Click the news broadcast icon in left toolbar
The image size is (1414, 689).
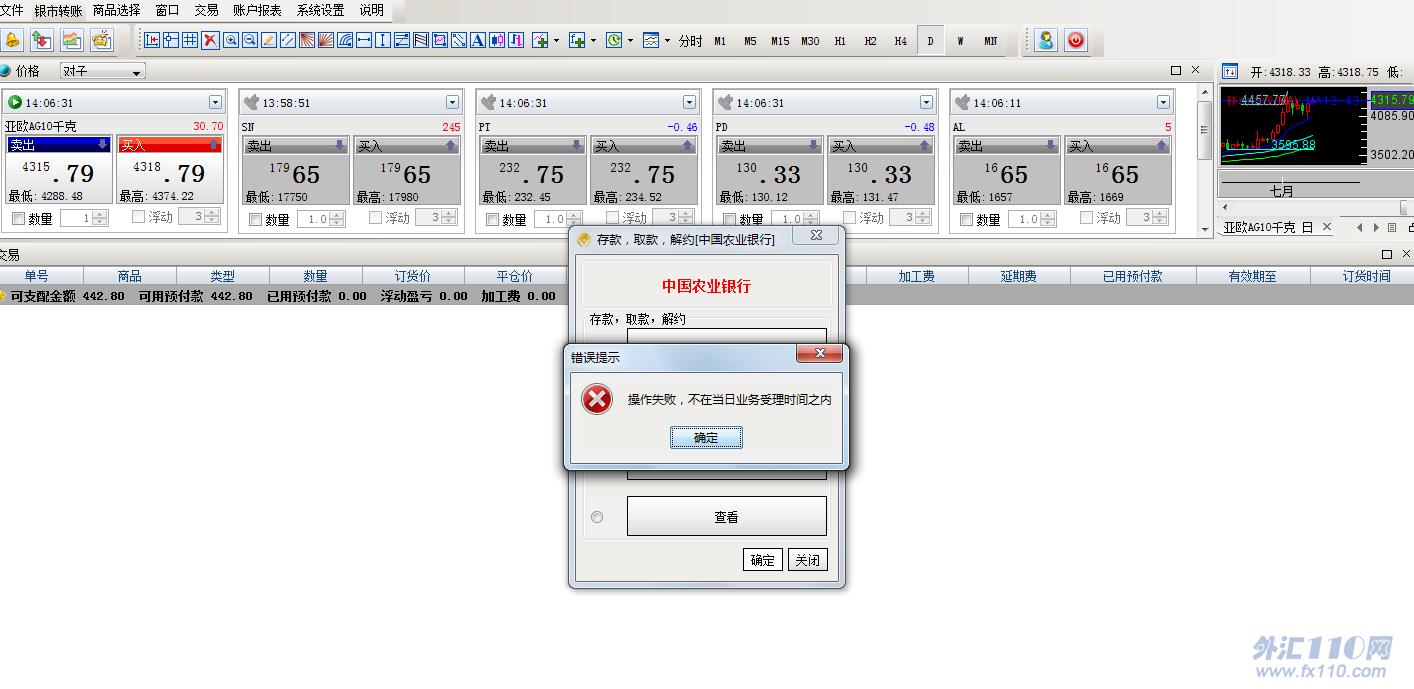(102, 40)
